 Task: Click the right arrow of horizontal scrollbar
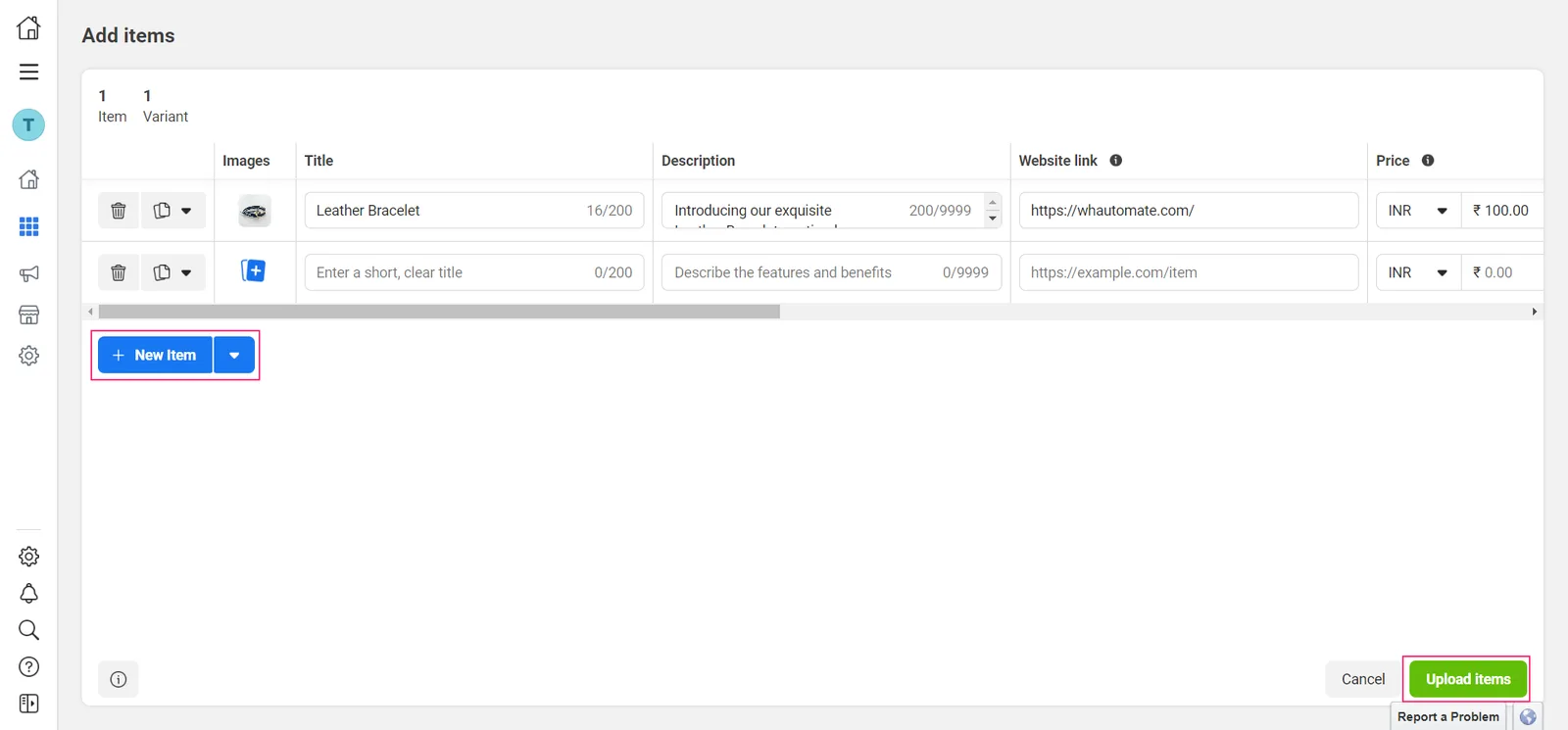pyautogui.click(x=1534, y=312)
